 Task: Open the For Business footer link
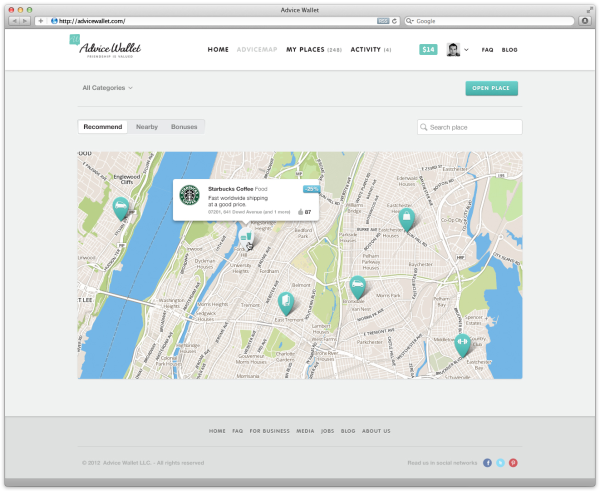pyautogui.click(x=268, y=431)
